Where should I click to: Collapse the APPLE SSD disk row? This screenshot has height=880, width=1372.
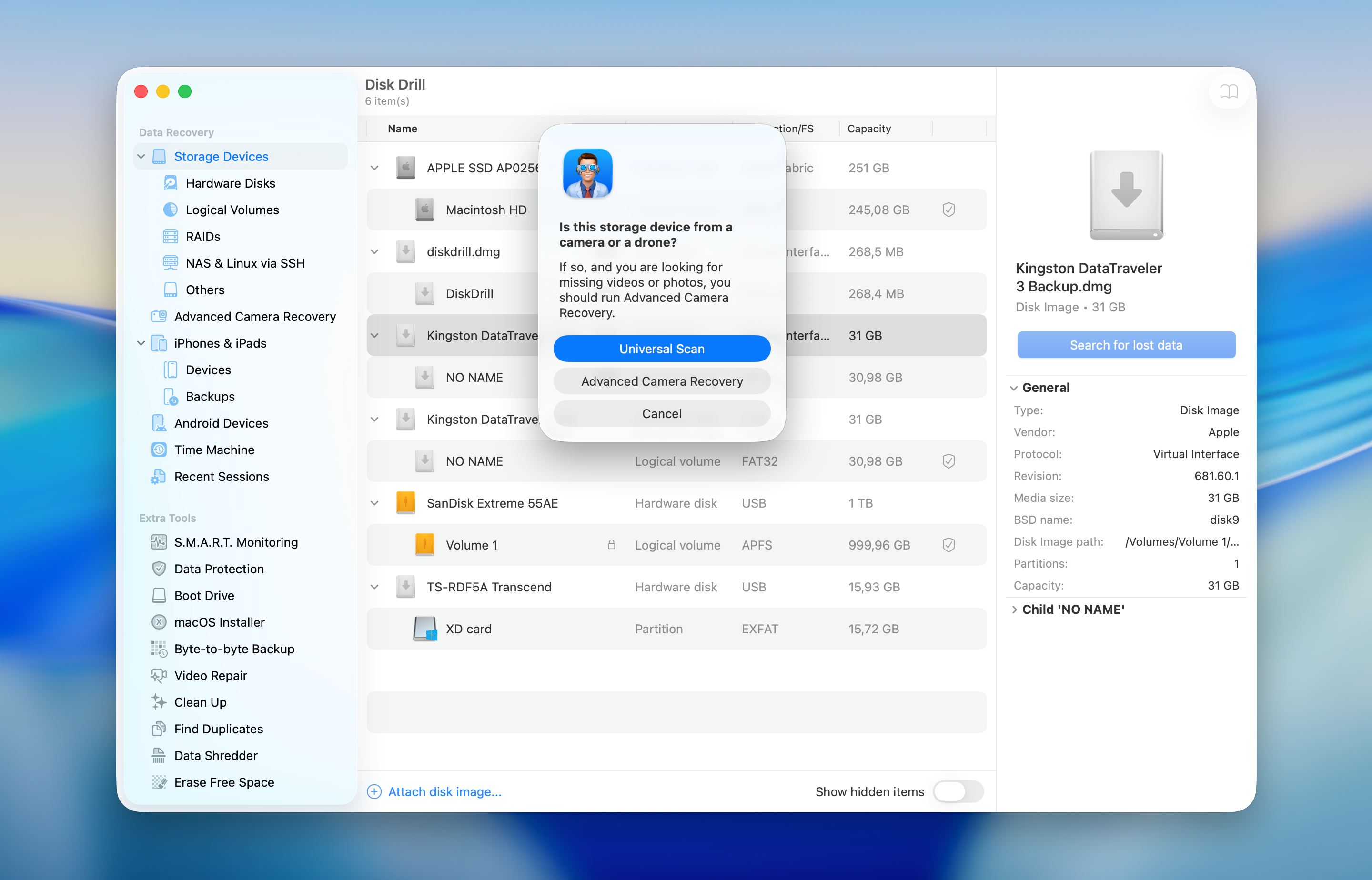(x=374, y=168)
